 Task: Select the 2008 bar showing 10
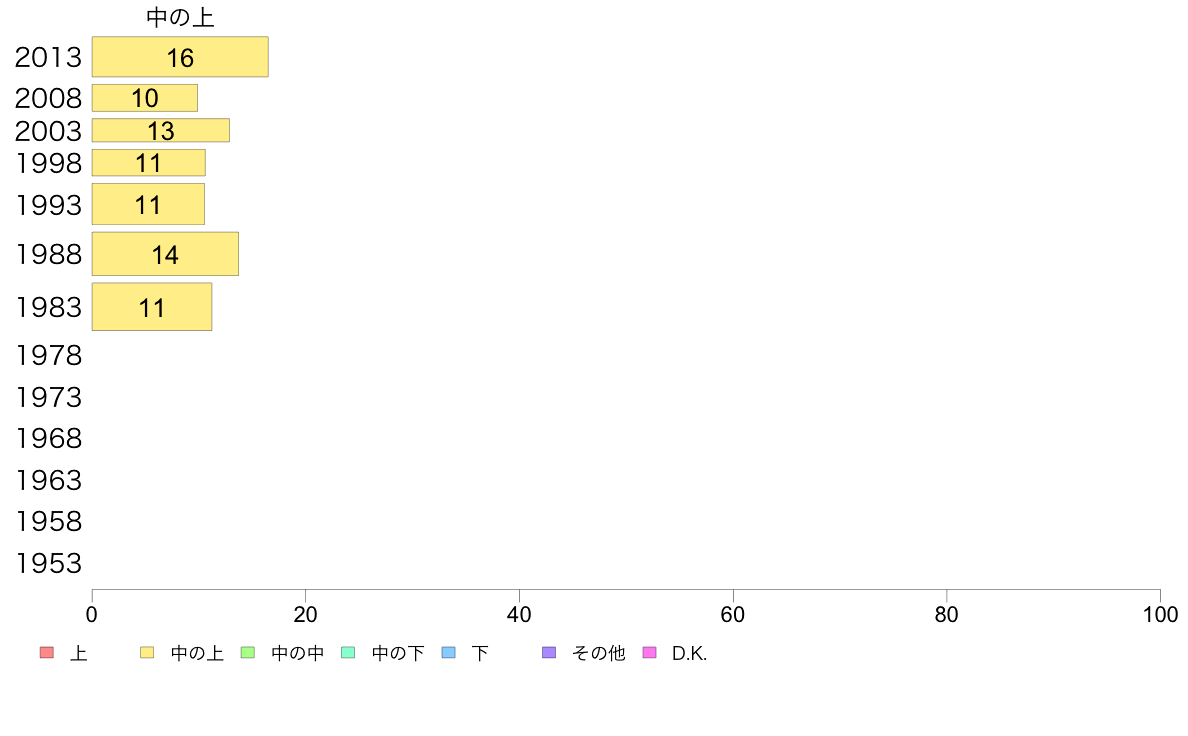(145, 98)
